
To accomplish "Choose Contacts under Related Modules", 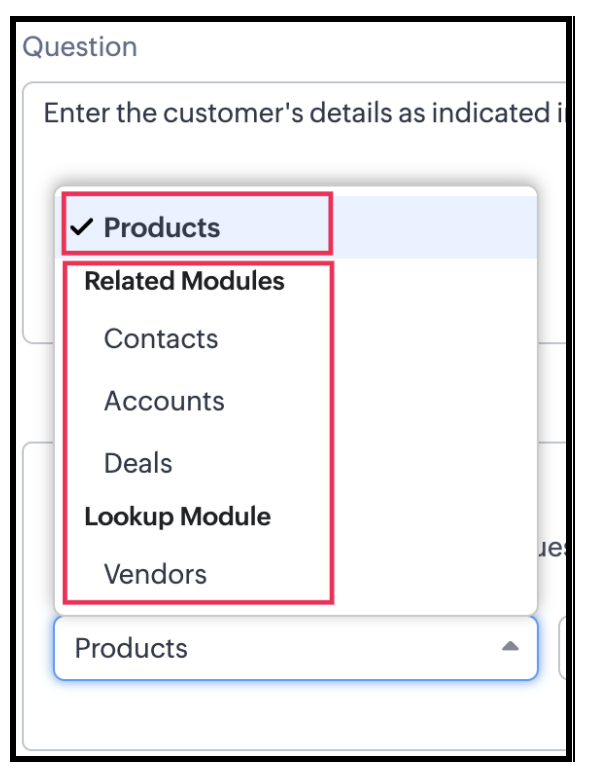I will pos(161,339).
